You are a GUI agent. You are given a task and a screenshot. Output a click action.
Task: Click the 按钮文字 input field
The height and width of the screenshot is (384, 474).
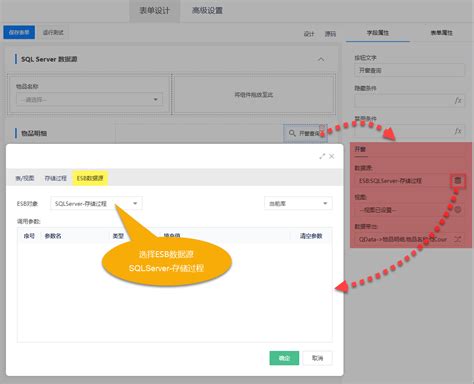(x=409, y=70)
